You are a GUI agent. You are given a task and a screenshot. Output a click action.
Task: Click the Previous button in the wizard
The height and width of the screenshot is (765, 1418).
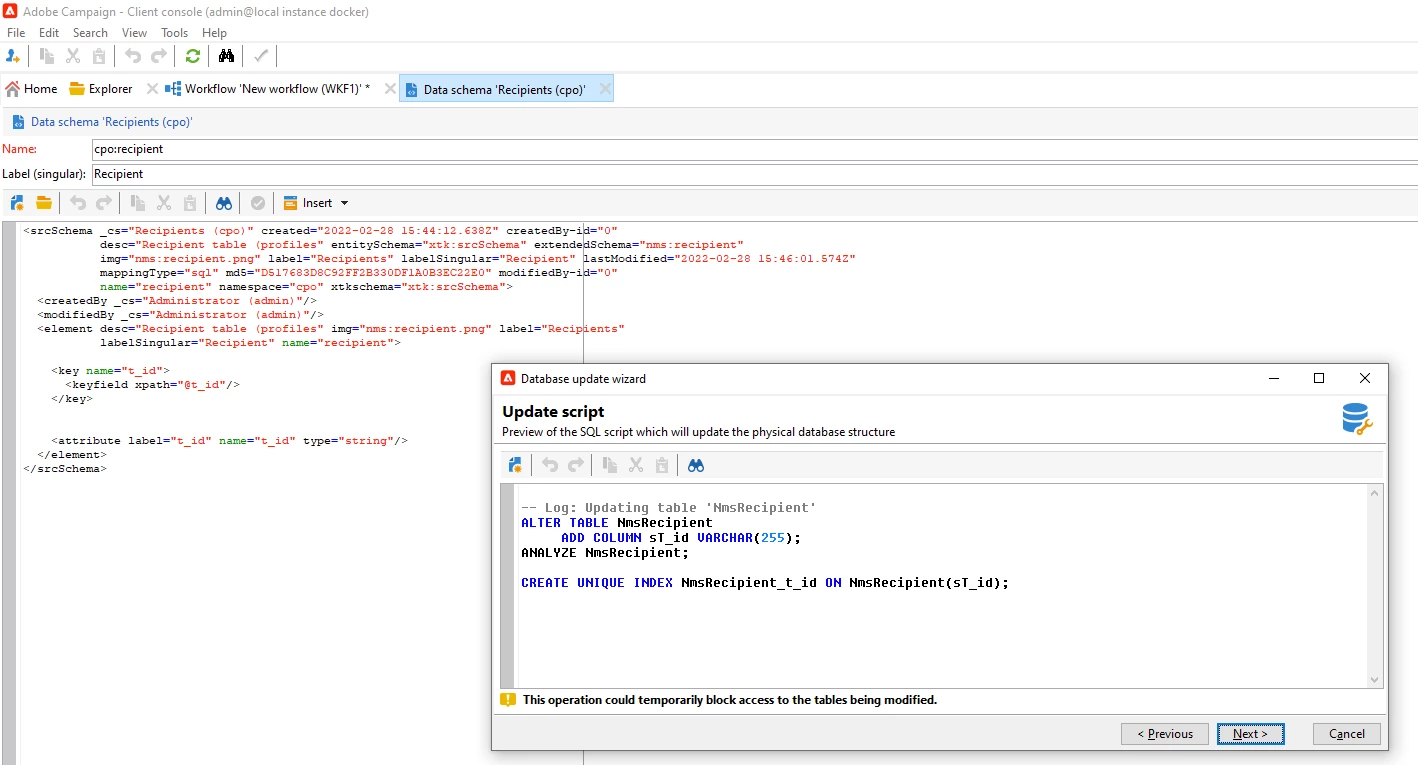[x=1165, y=734]
